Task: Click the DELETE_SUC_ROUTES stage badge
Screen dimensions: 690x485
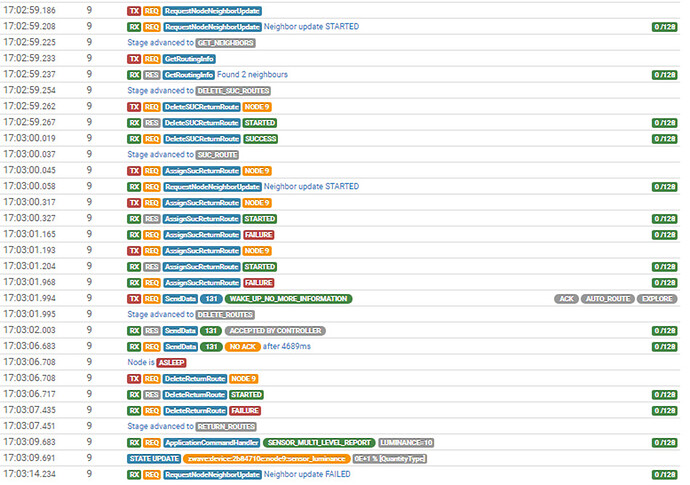Action: coord(233,91)
